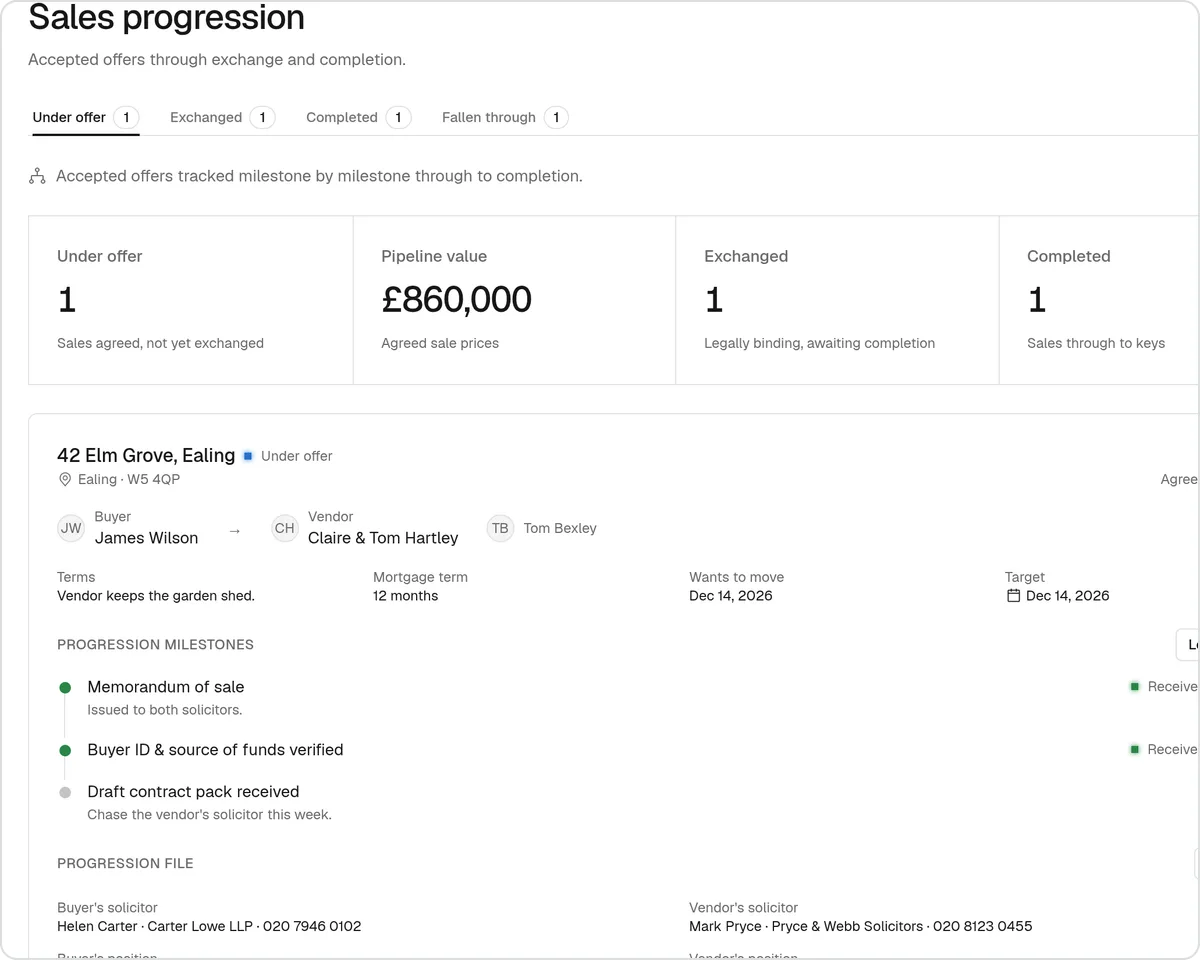The height and width of the screenshot is (960, 1200).
Task: Open the Exchanged summary card
Action: [x=838, y=300]
